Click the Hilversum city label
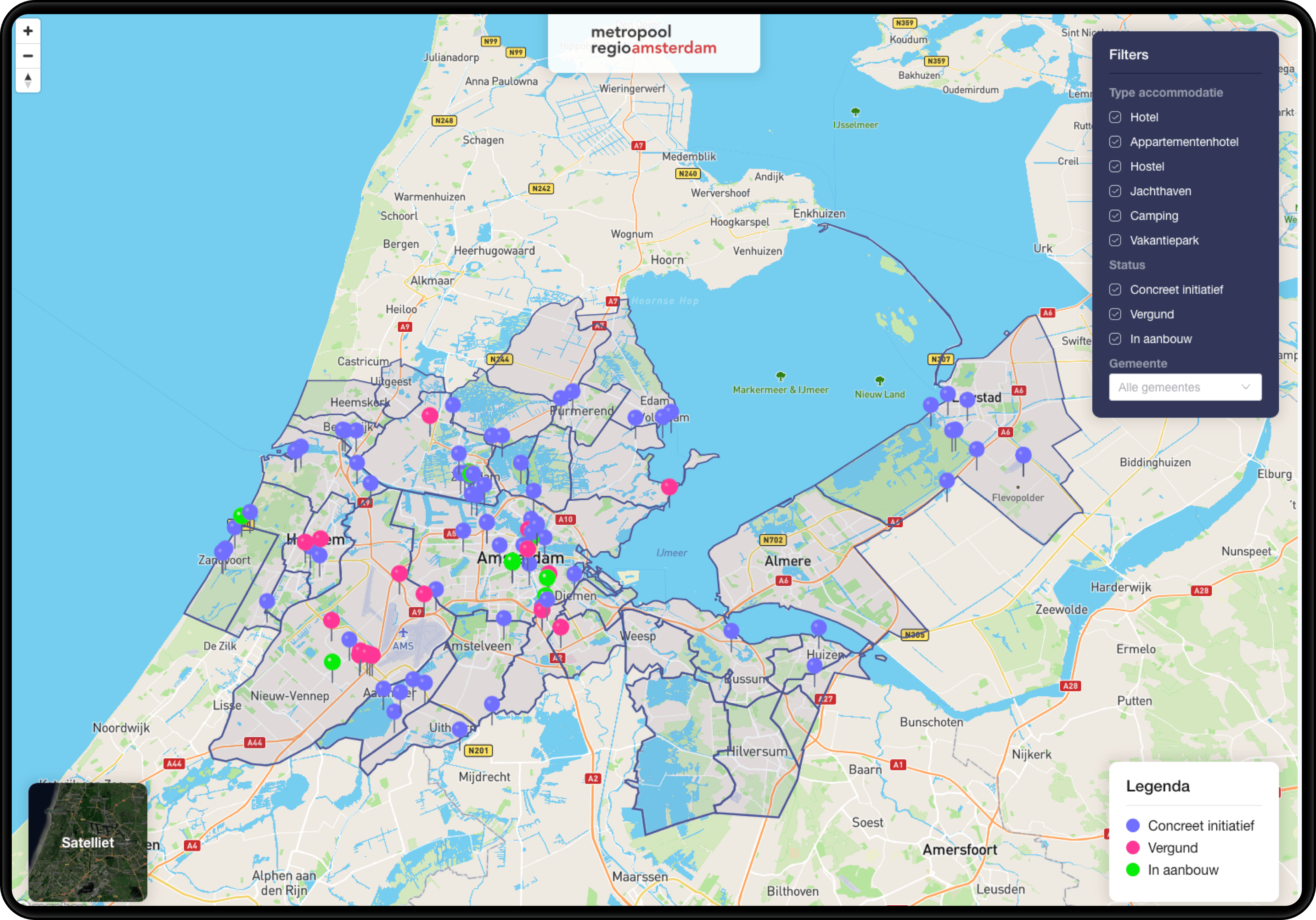The width and height of the screenshot is (1316, 920). click(757, 751)
